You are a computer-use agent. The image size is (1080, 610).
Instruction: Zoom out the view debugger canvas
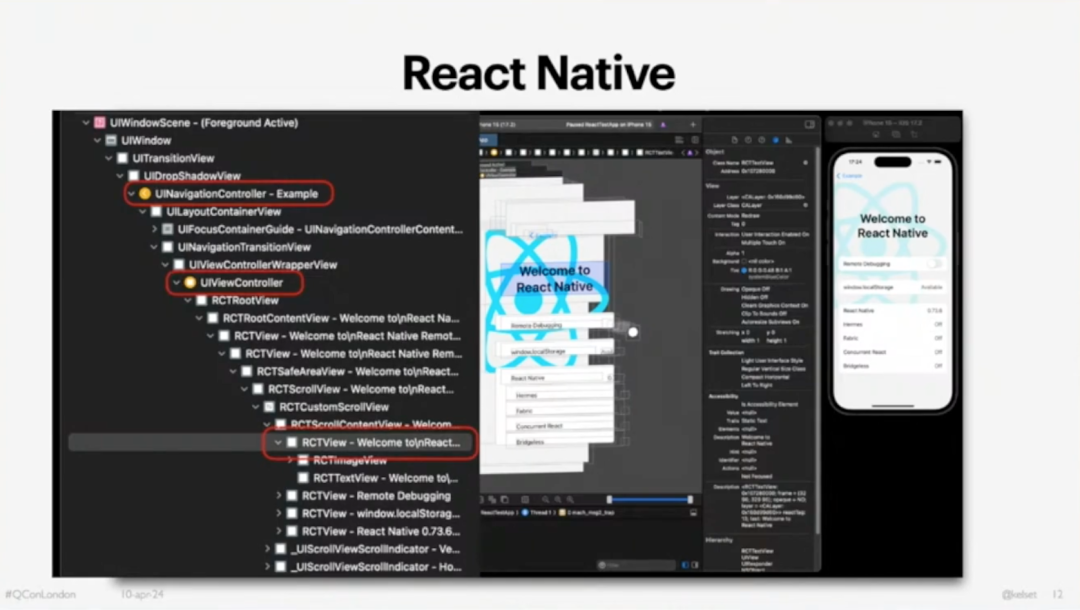[545, 500]
